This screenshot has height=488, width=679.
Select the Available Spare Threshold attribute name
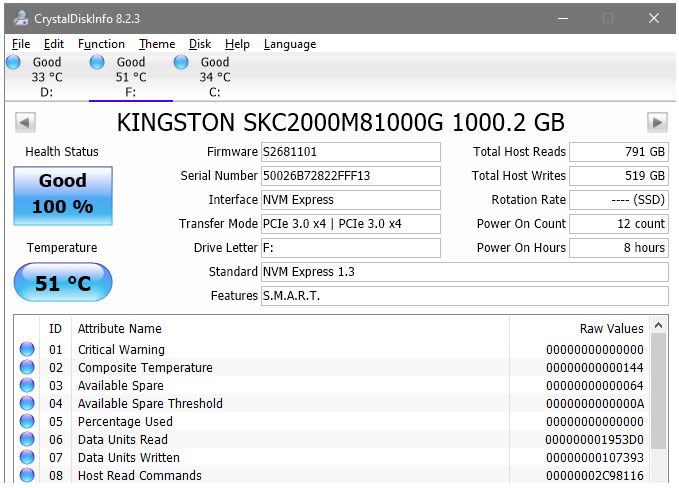point(150,404)
